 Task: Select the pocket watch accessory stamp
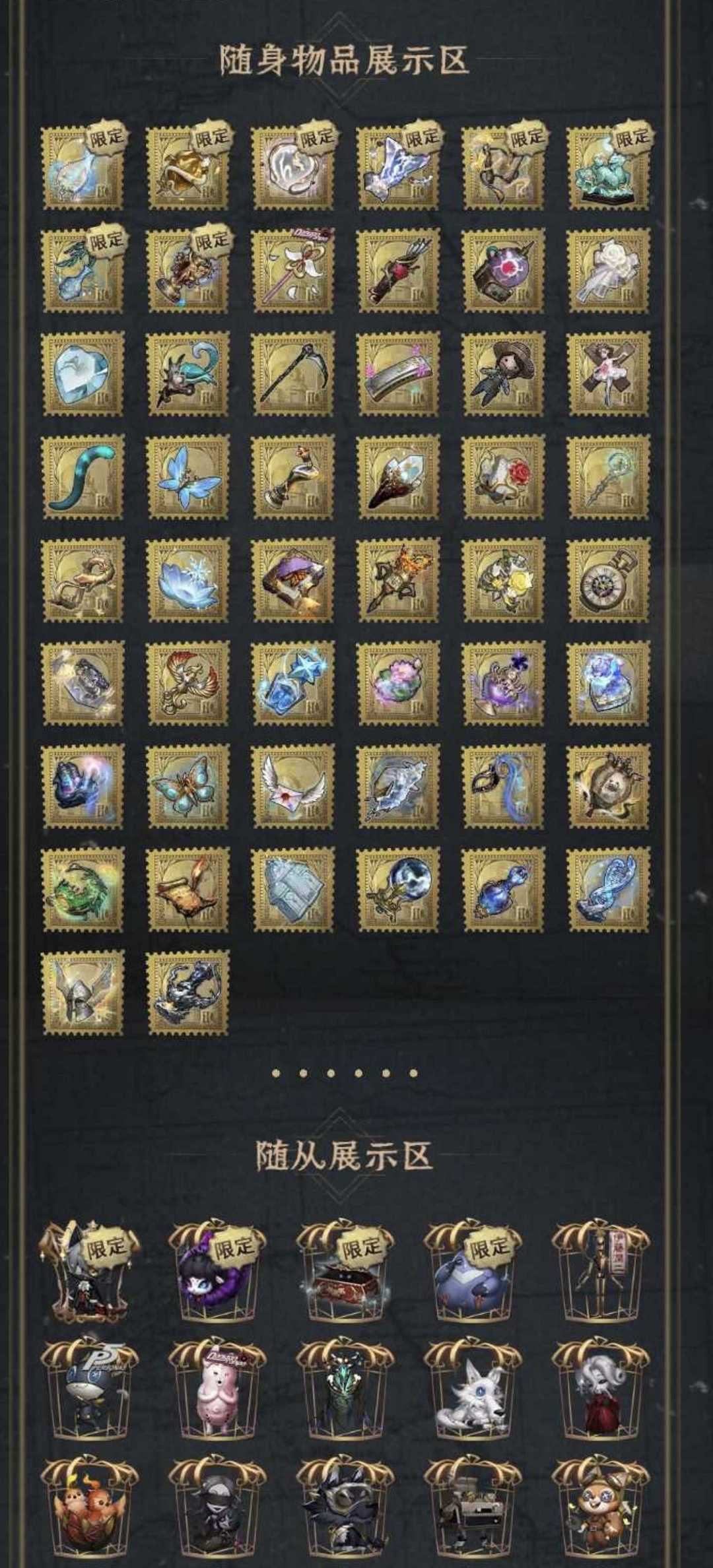click(608, 579)
